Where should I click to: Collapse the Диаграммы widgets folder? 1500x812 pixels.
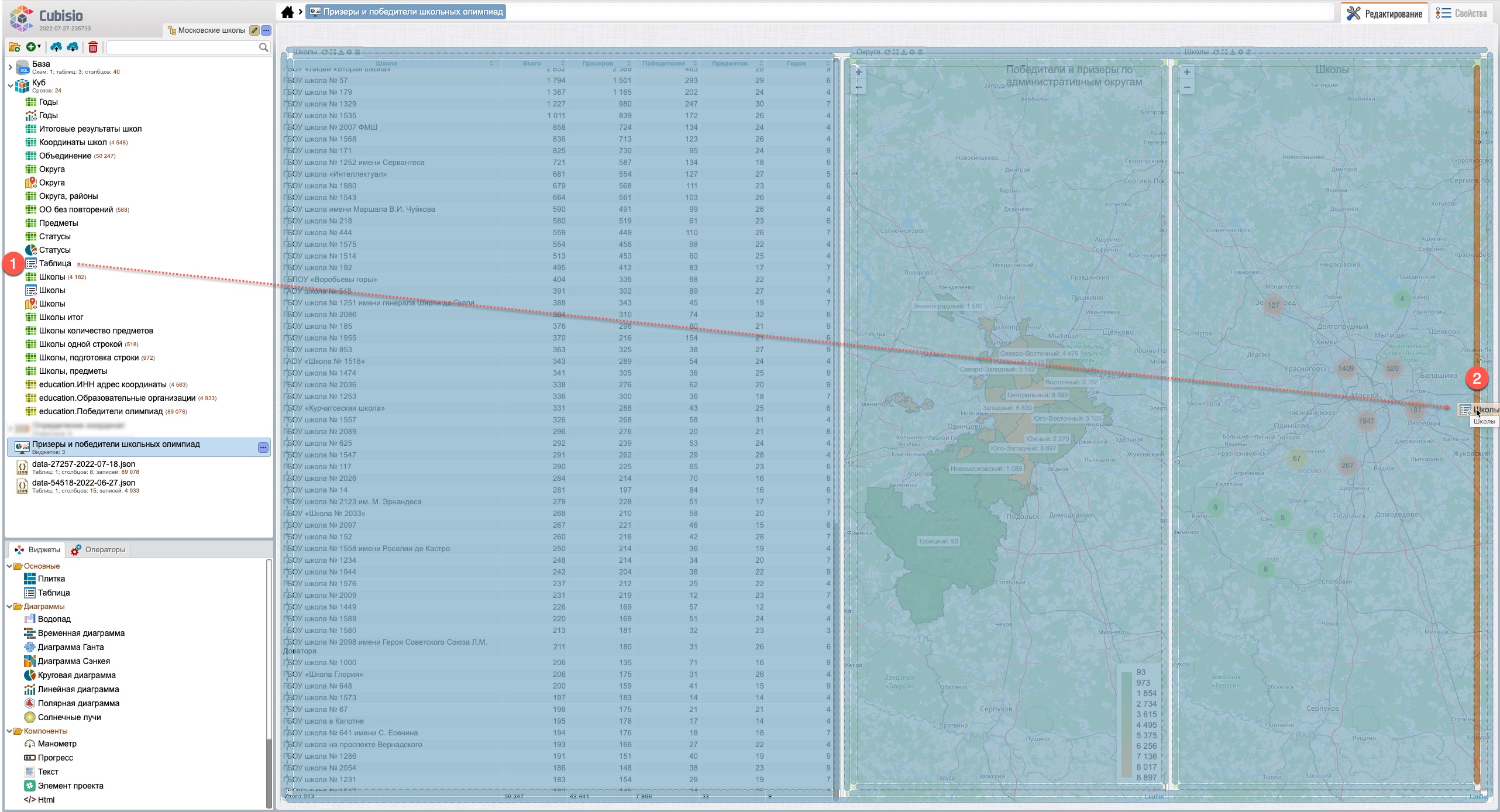click(x=9, y=607)
